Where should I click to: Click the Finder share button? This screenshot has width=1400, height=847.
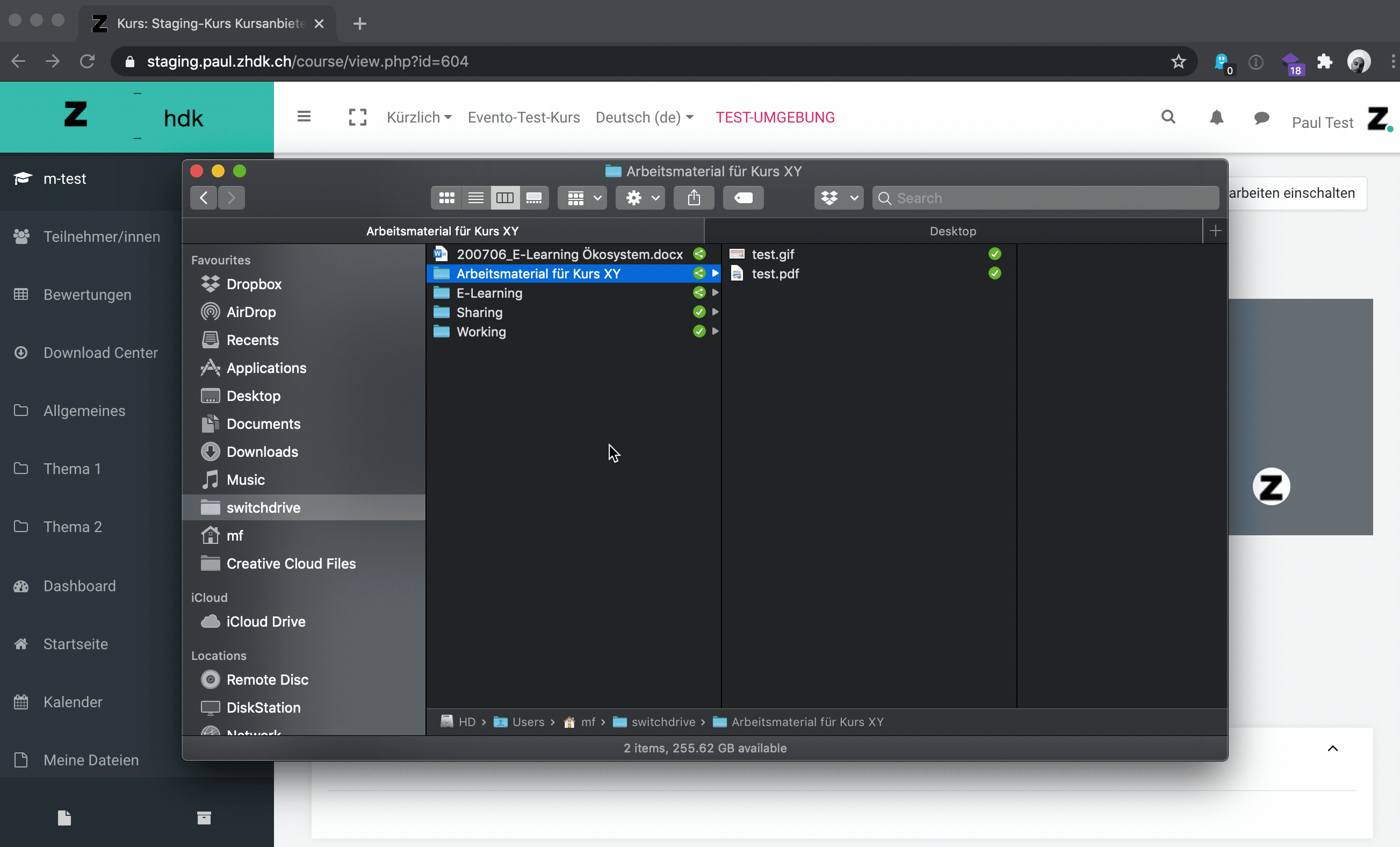(x=693, y=198)
